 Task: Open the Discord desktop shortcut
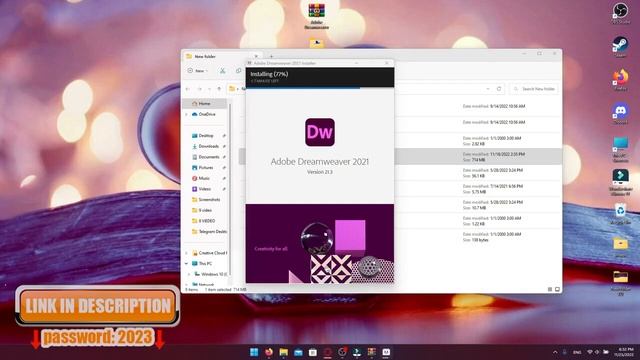[x=620, y=113]
